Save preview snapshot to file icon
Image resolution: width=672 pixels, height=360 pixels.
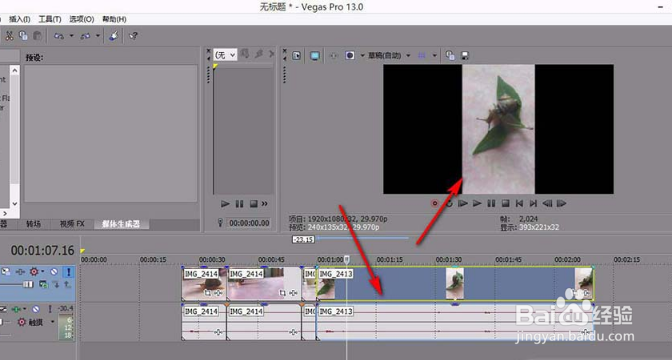coord(465,55)
